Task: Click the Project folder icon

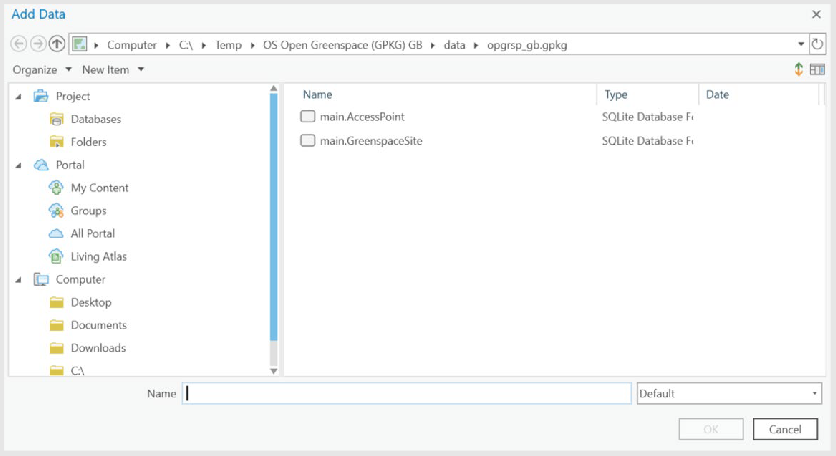Action: point(41,96)
